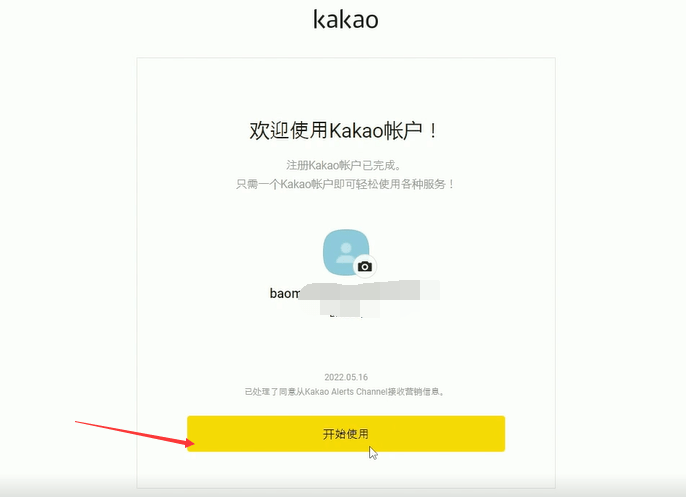Click the blurred account name area
The width and height of the screenshot is (686, 497).
(x=370, y=291)
